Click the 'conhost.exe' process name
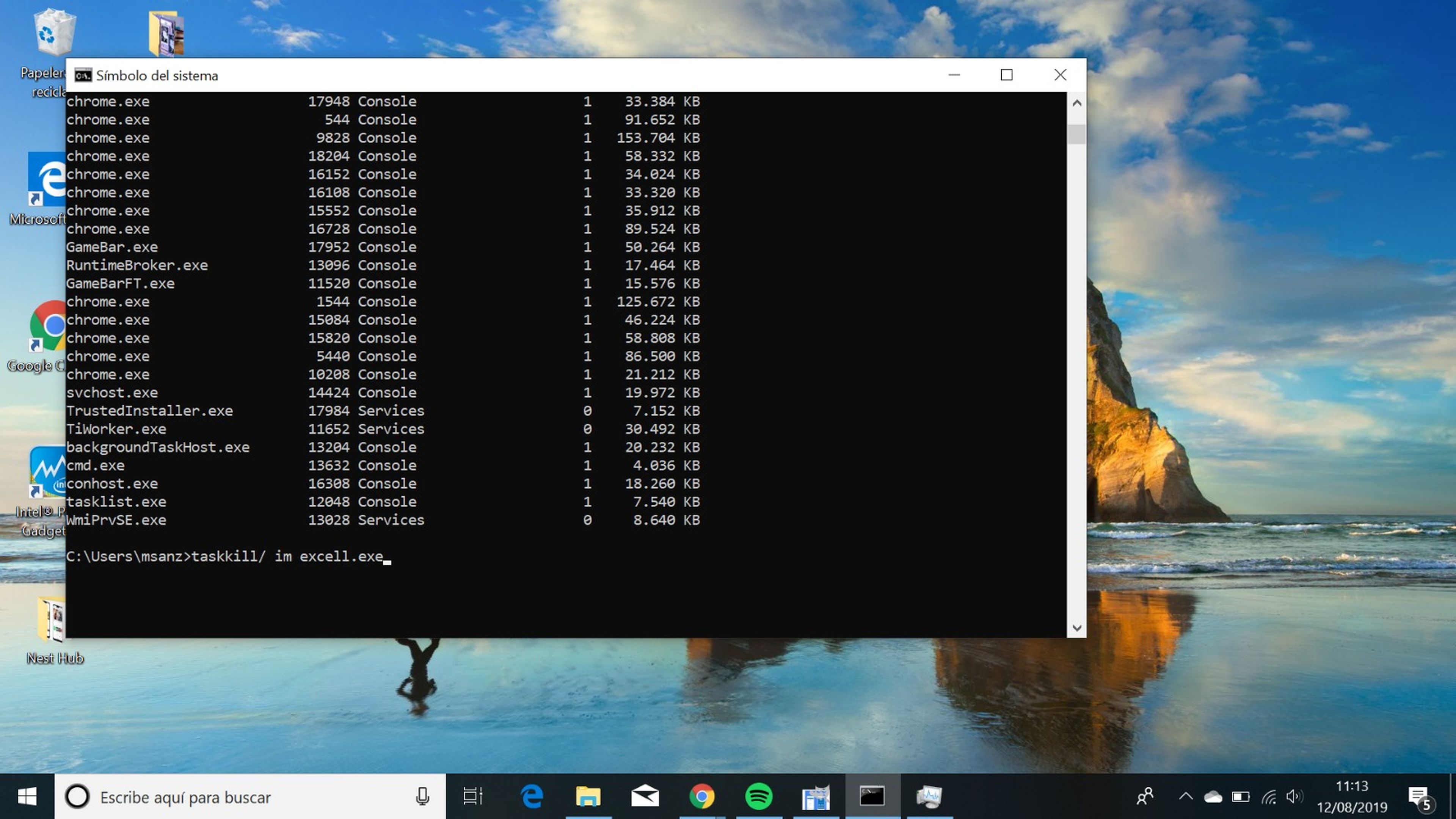The image size is (1456, 819). click(x=112, y=483)
